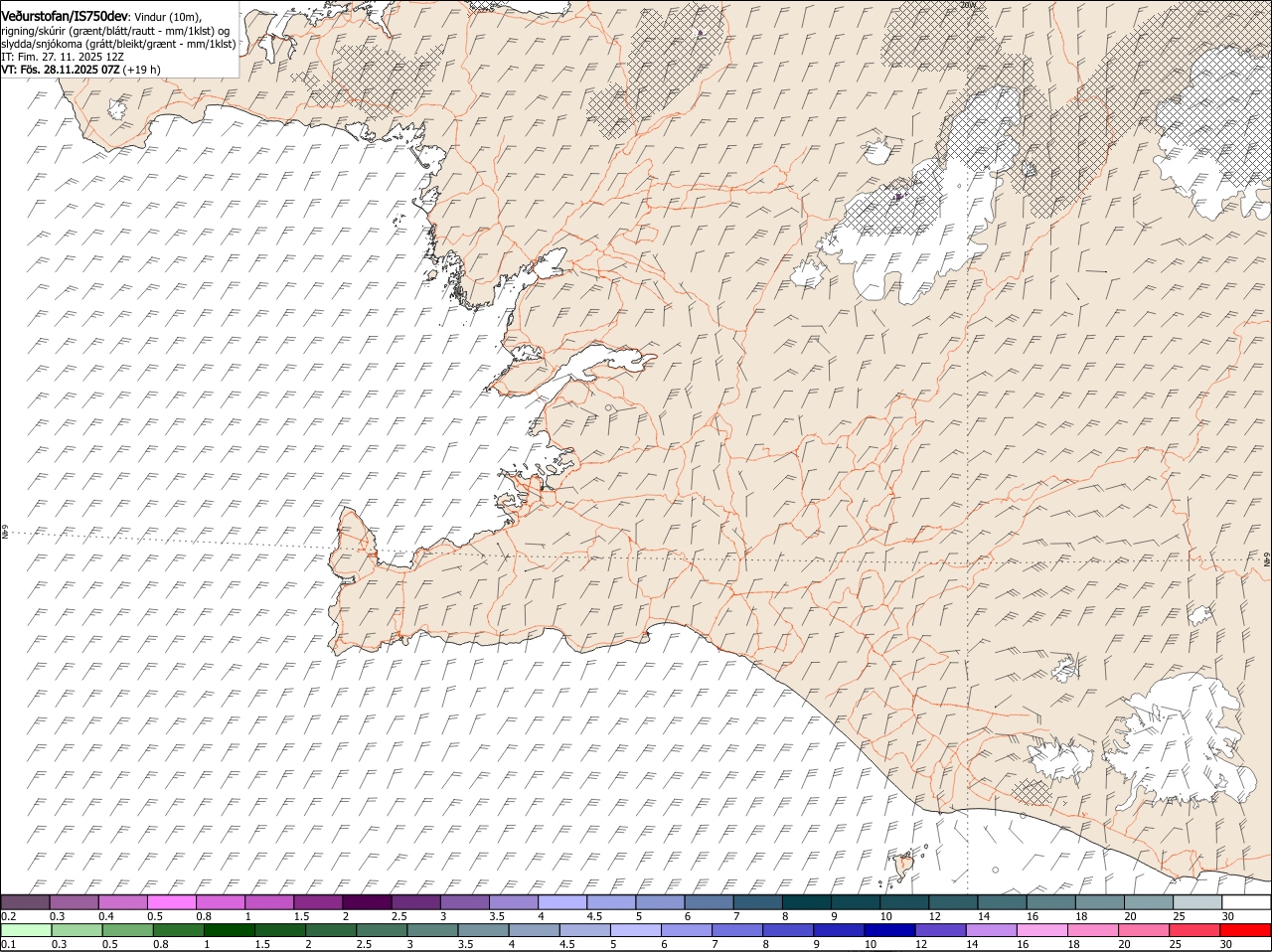
Task: Click the 20W longitude label
Action: coord(968,5)
